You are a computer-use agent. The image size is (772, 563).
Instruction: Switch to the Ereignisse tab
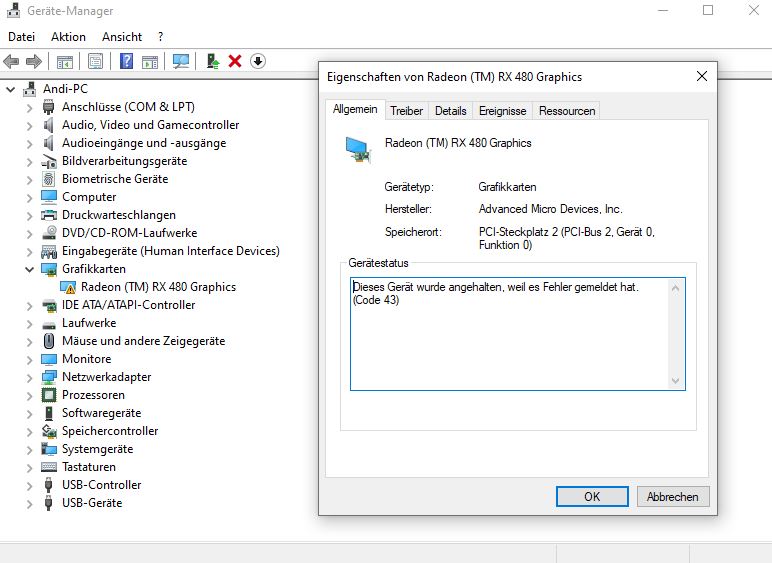tap(502, 111)
